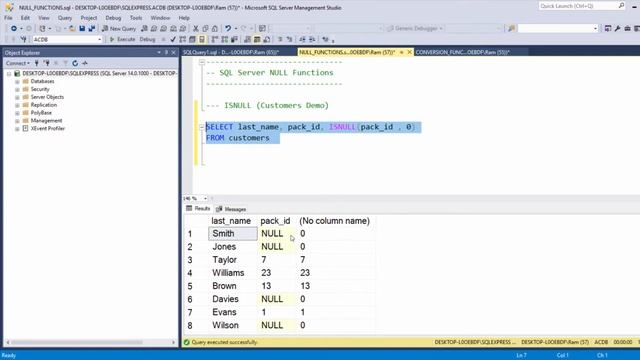
Task: Open the File menu
Action: [8, 18]
